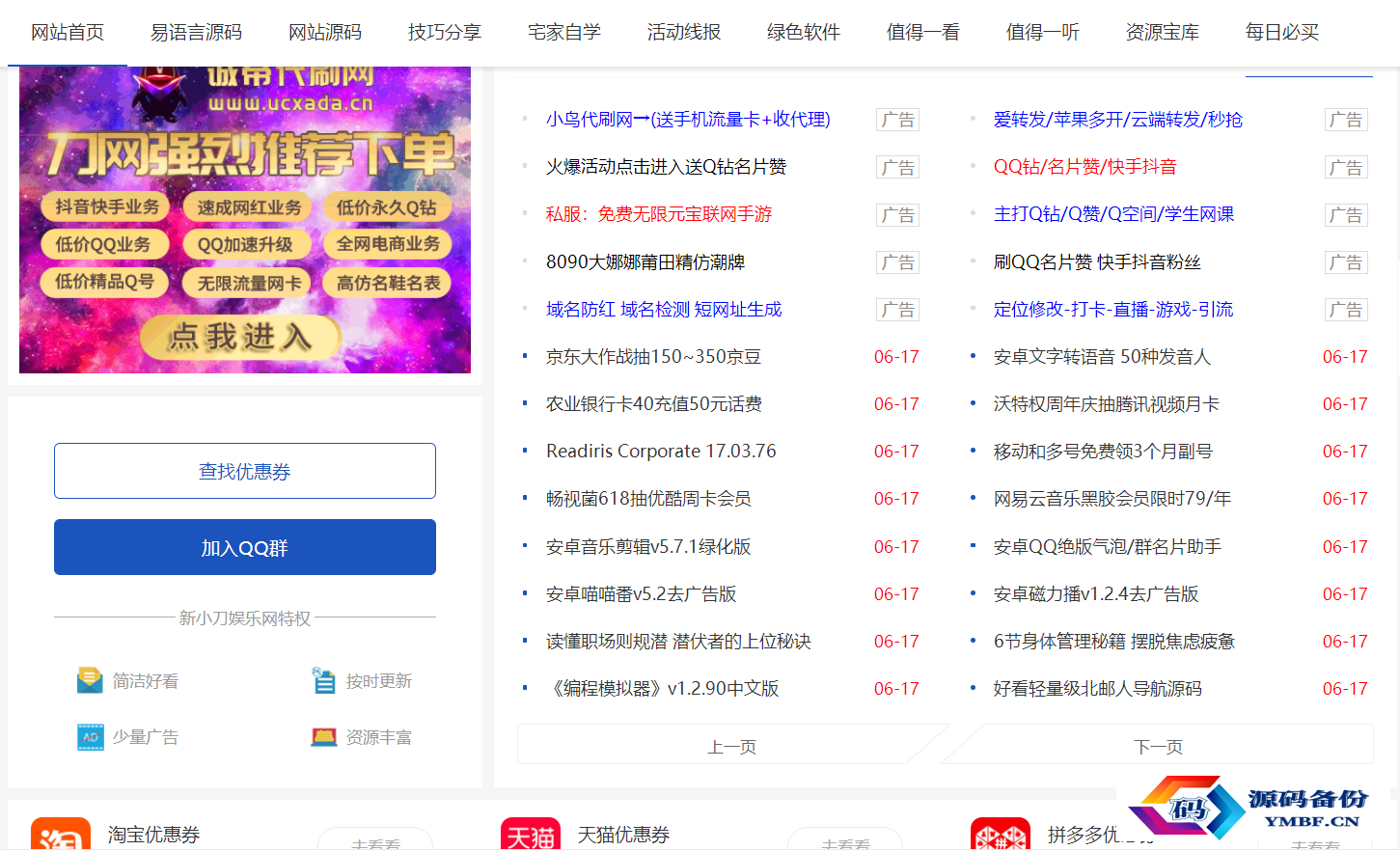1400x851 pixels.
Task: Open 主打Q钻/Q赞/Q空间/学生网课 link
Action: coord(1114,213)
